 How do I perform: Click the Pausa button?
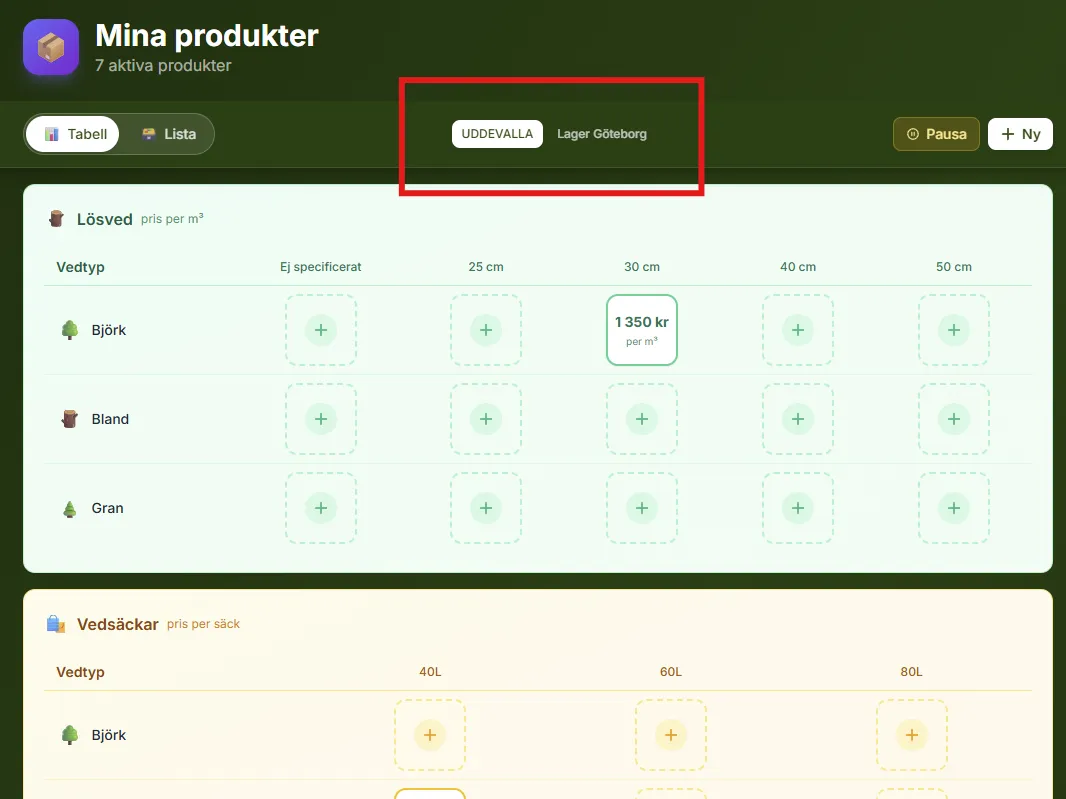(x=936, y=134)
